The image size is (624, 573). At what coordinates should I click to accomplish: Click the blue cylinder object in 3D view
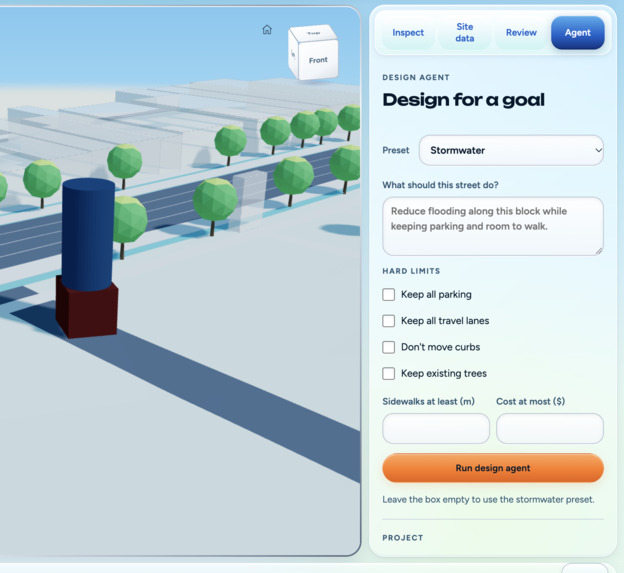88,233
